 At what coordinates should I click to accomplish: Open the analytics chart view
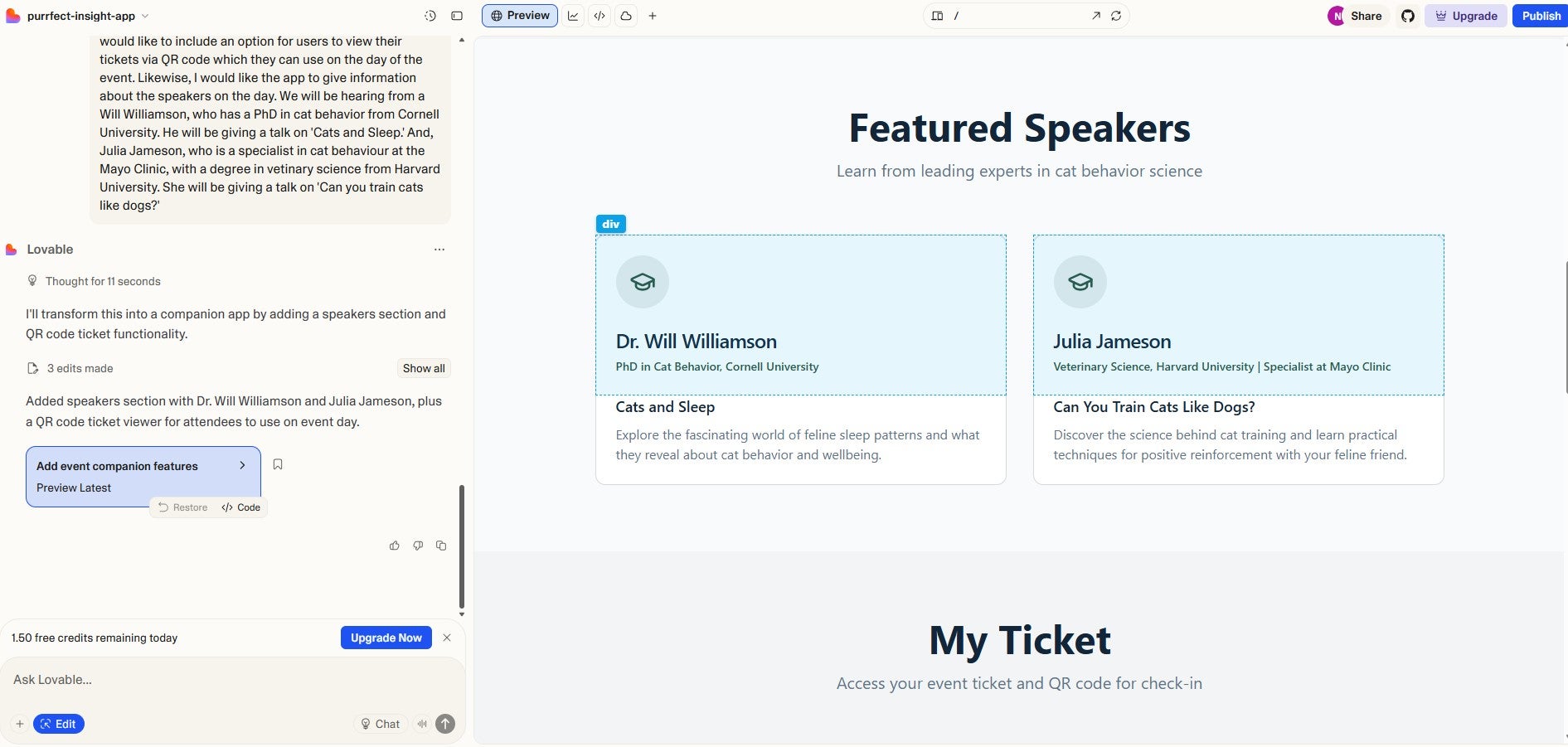573,16
